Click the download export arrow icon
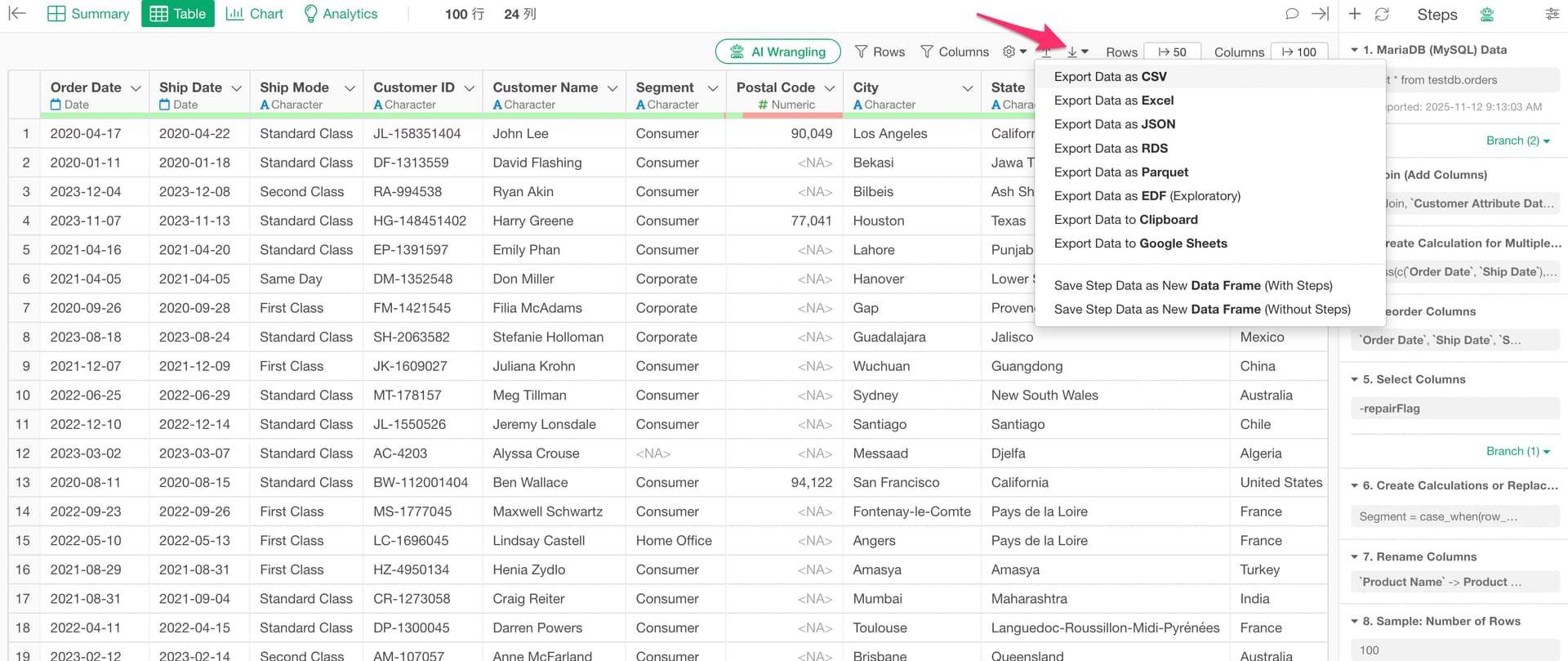 pos(1073,51)
